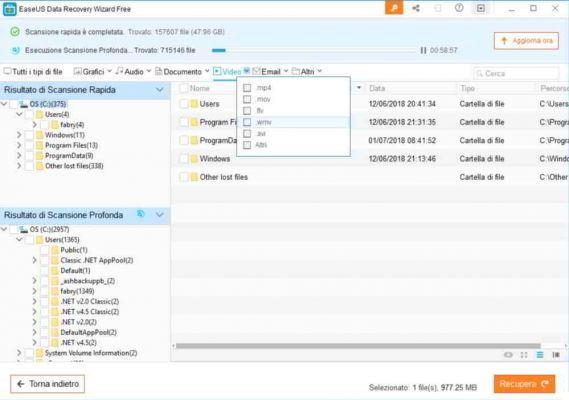Click the deep scan progress bar
The height and width of the screenshot is (400, 569).
314,50
